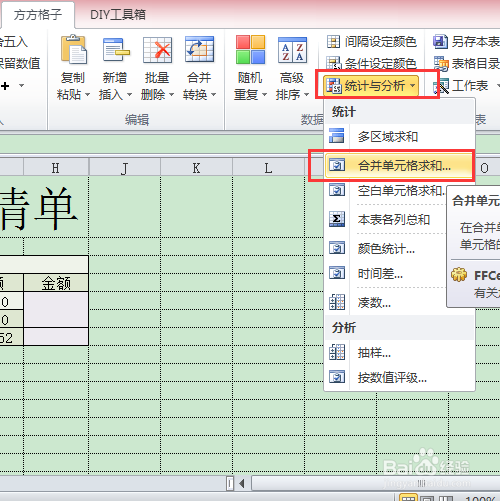Choose 时间差 menu item
Image resolution: width=500 pixels, height=501 pixels.
click(x=385, y=274)
